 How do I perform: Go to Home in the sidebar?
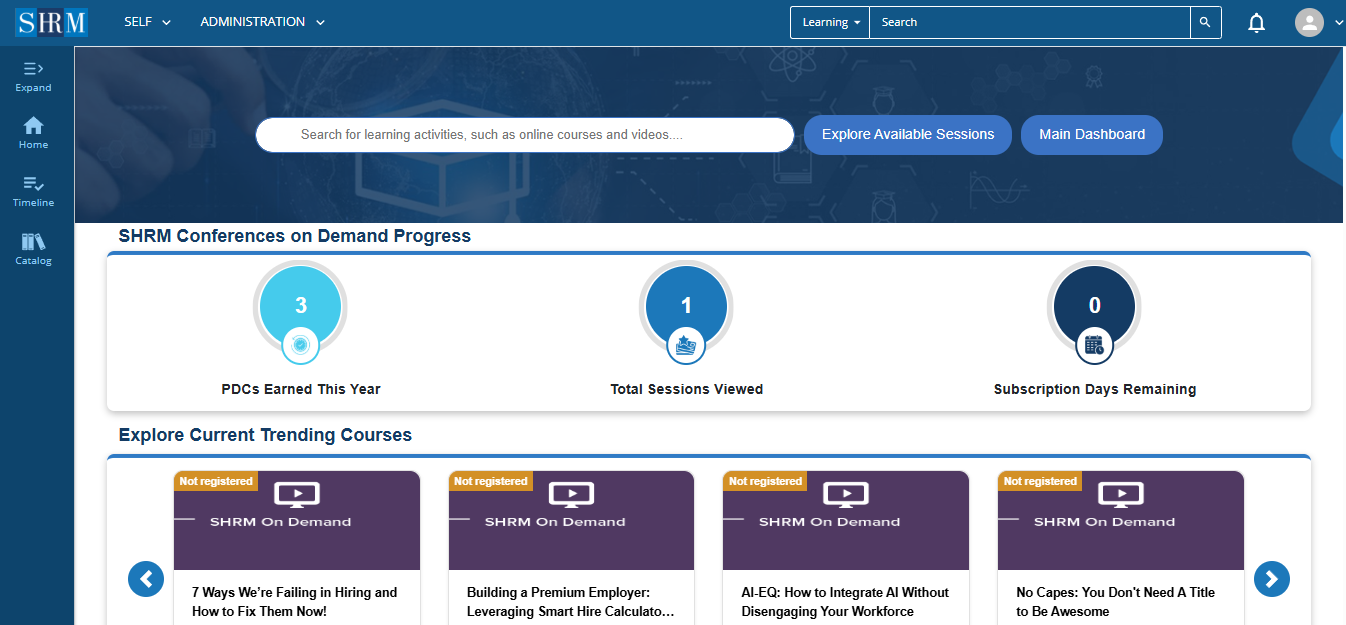tap(33, 133)
